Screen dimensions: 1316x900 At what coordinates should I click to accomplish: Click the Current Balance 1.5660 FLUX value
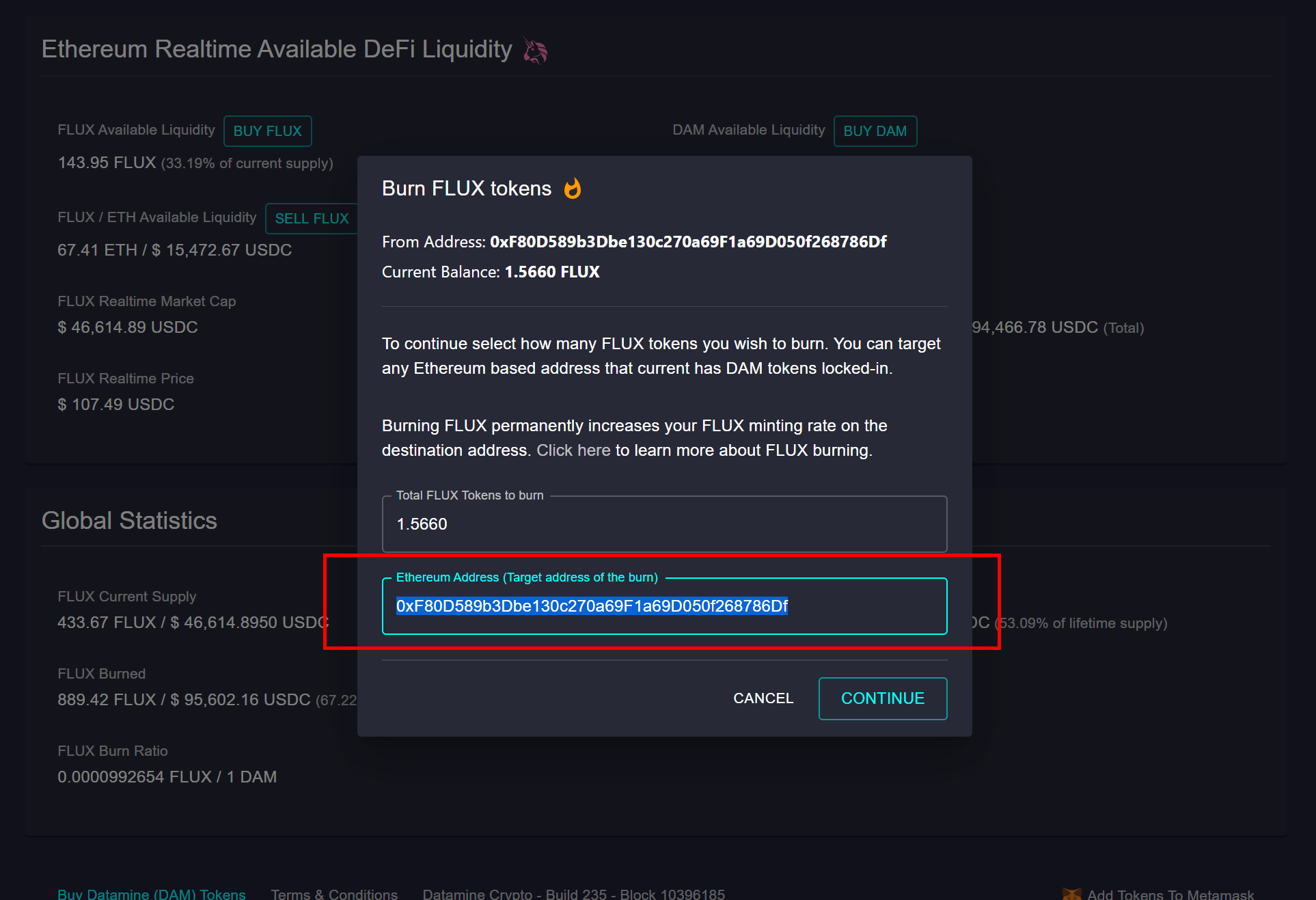point(552,272)
